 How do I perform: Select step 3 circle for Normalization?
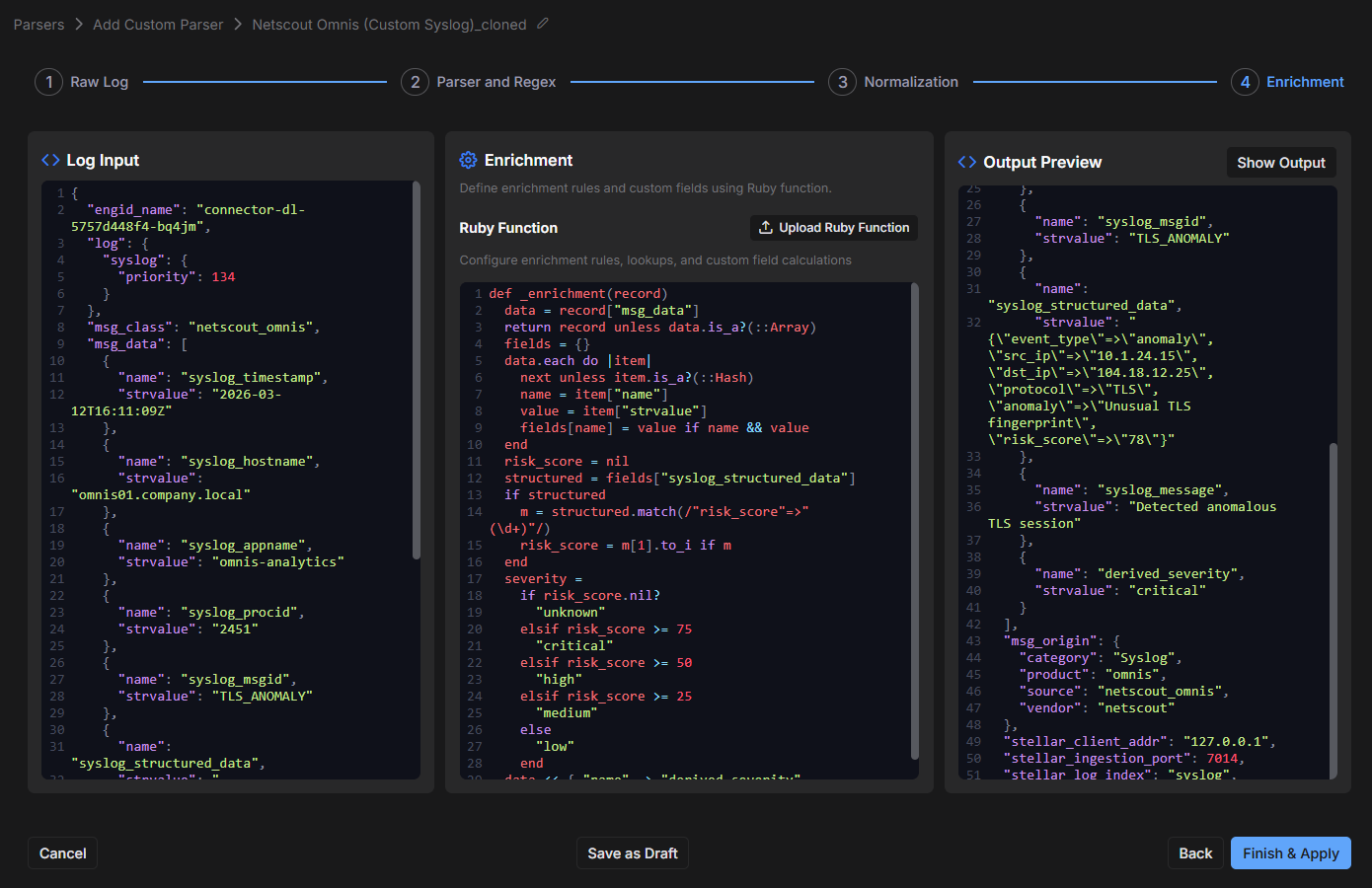(x=842, y=82)
